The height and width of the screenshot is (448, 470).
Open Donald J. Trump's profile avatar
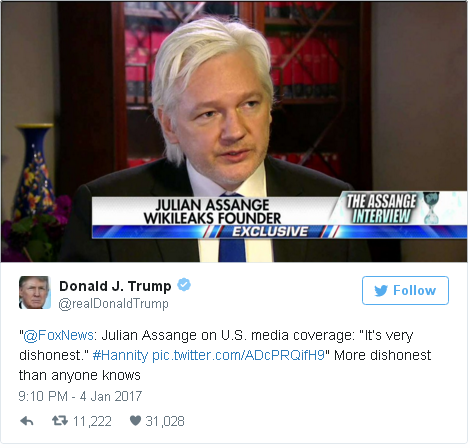pyautogui.click(x=35, y=292)
